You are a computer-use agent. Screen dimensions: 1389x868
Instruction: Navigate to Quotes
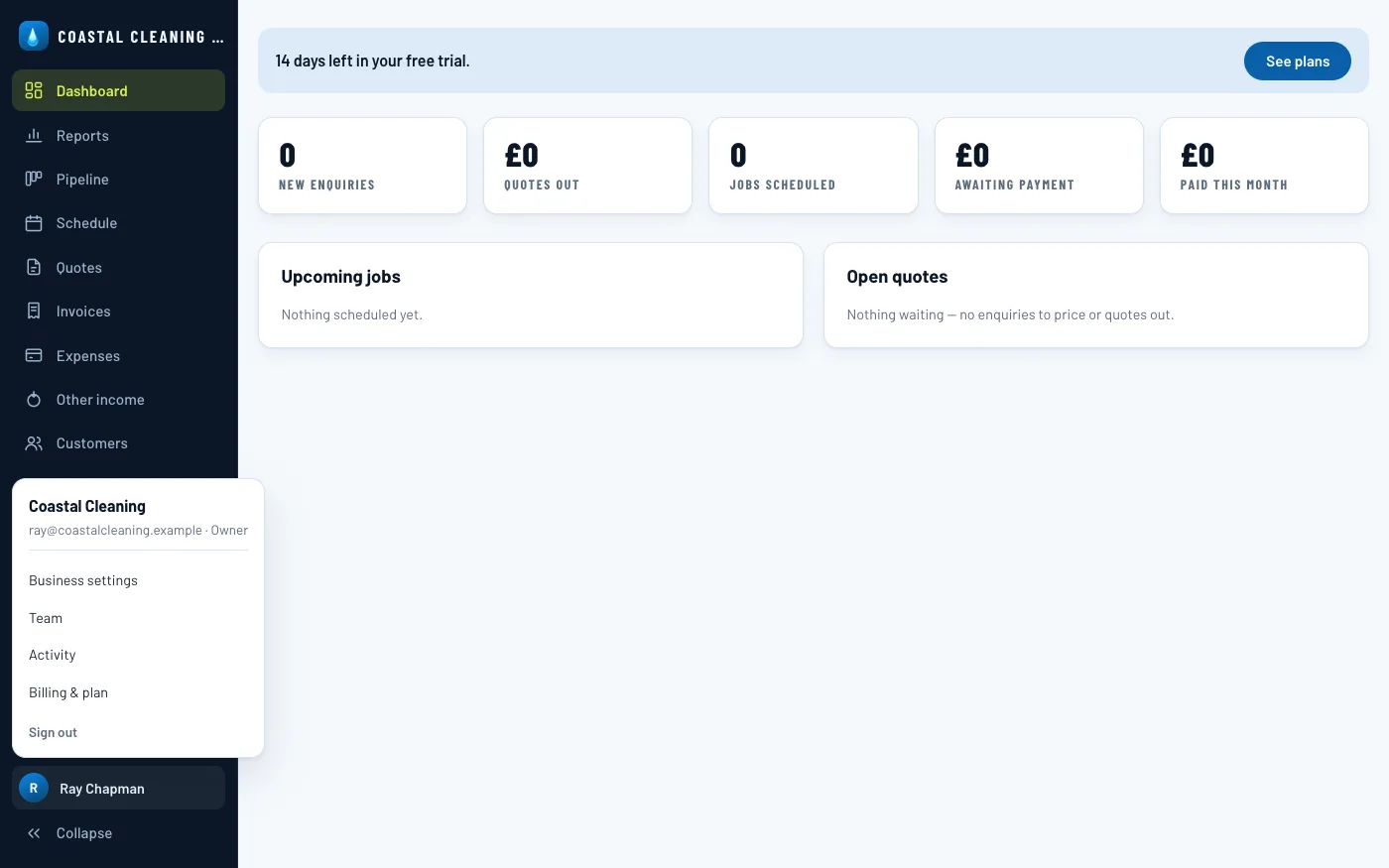click(118, 267)
